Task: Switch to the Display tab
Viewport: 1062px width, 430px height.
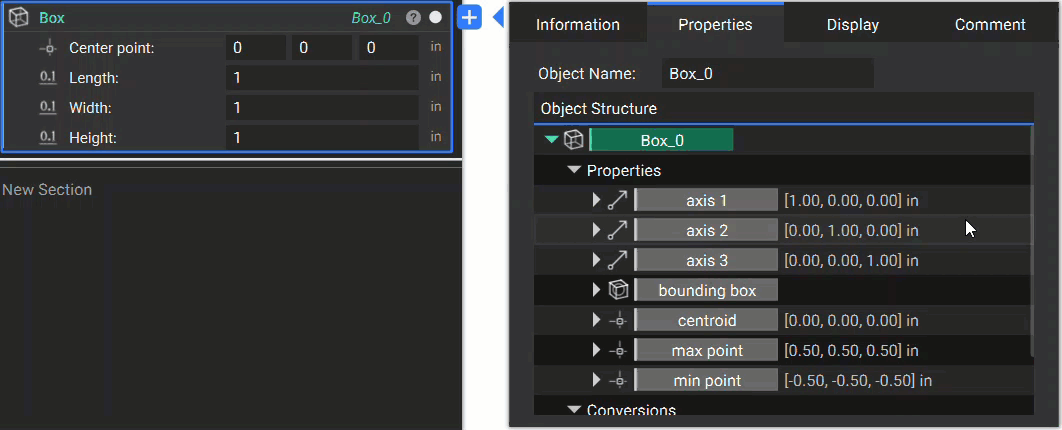Action: tap(853, 24)
